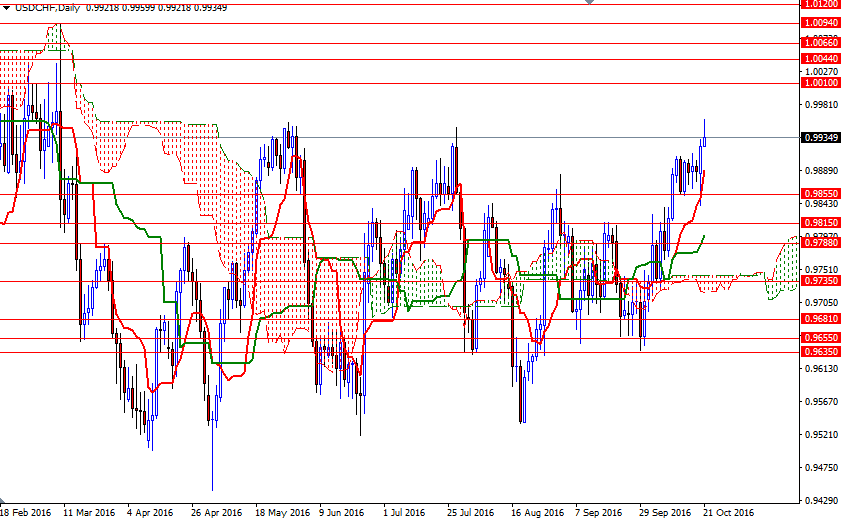The height and width of the screenshot is (520, 843).
Task: Click the chart shift marker at top
Action: (x=589, y=2)
